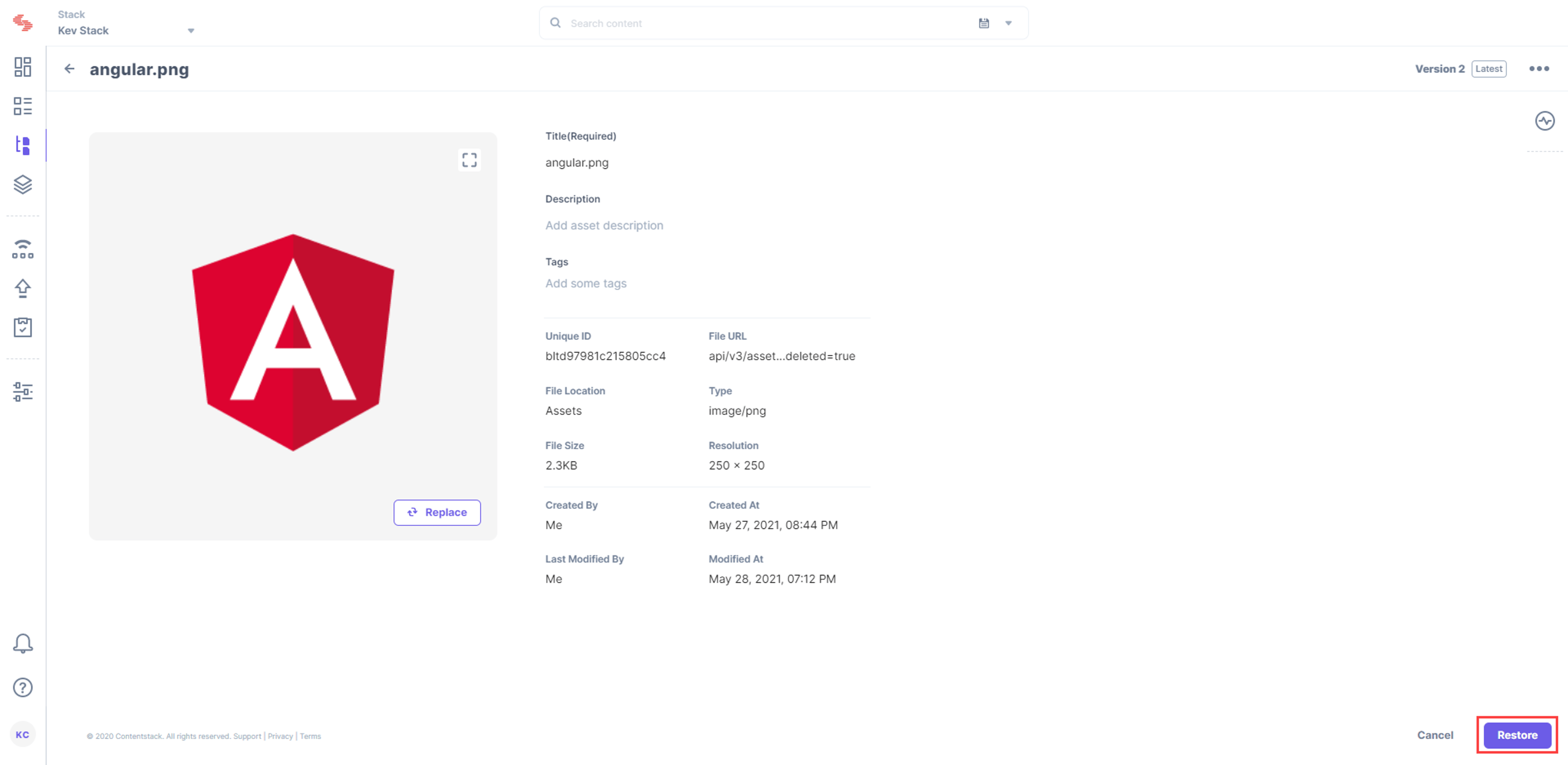Open the activity log pulse icon
This screenshot has width=1568, height=765.
1545,120
